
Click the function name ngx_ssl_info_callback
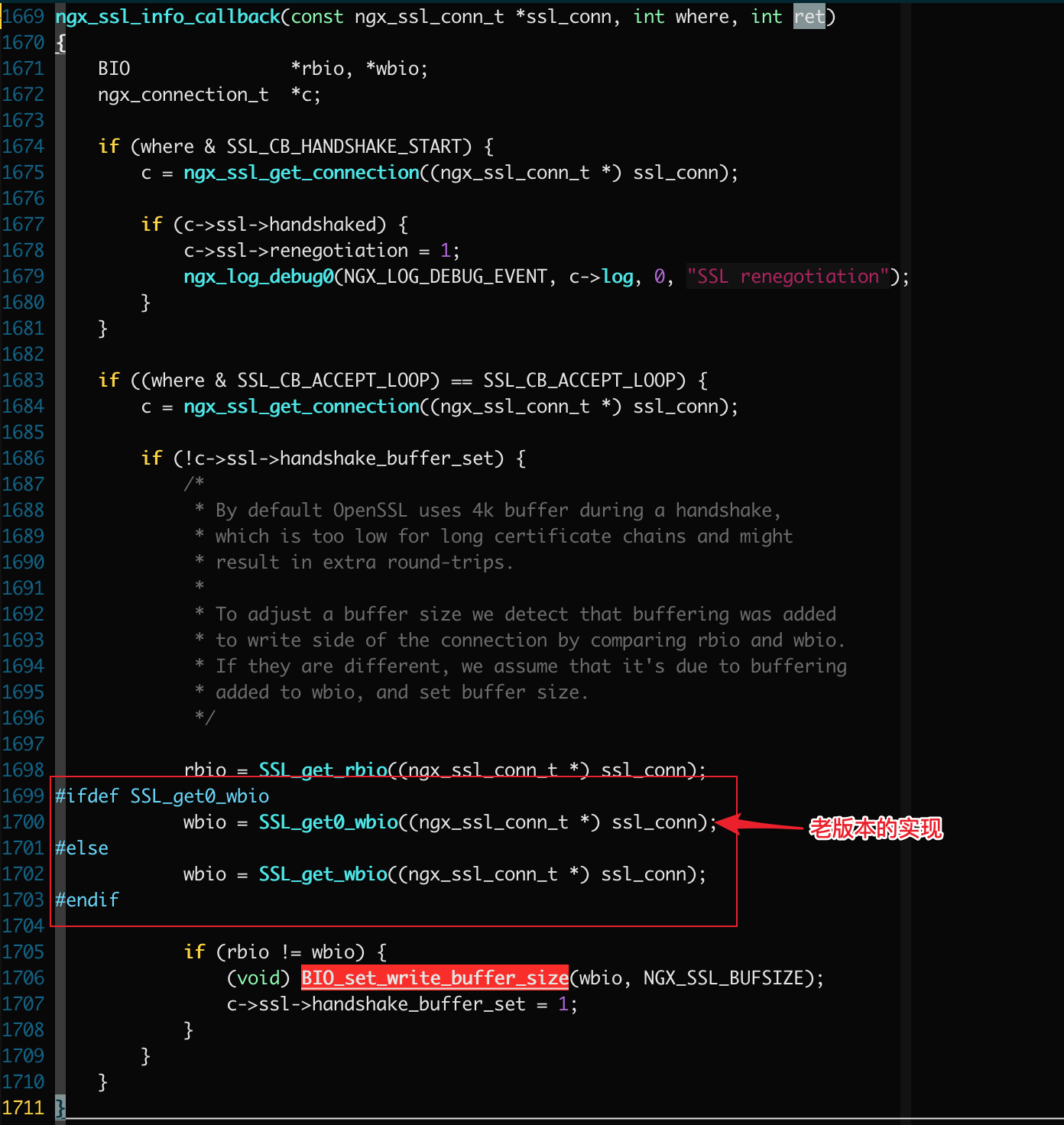(x=167, y=17)
